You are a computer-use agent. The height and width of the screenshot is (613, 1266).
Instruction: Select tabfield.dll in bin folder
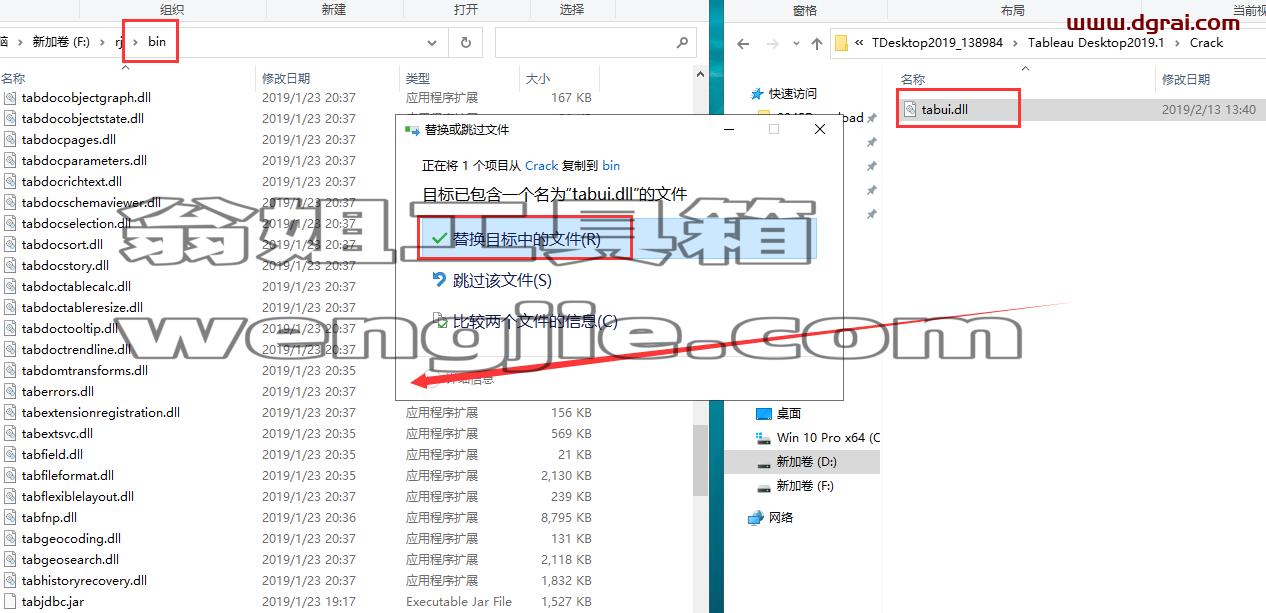[x=52, y=455]
